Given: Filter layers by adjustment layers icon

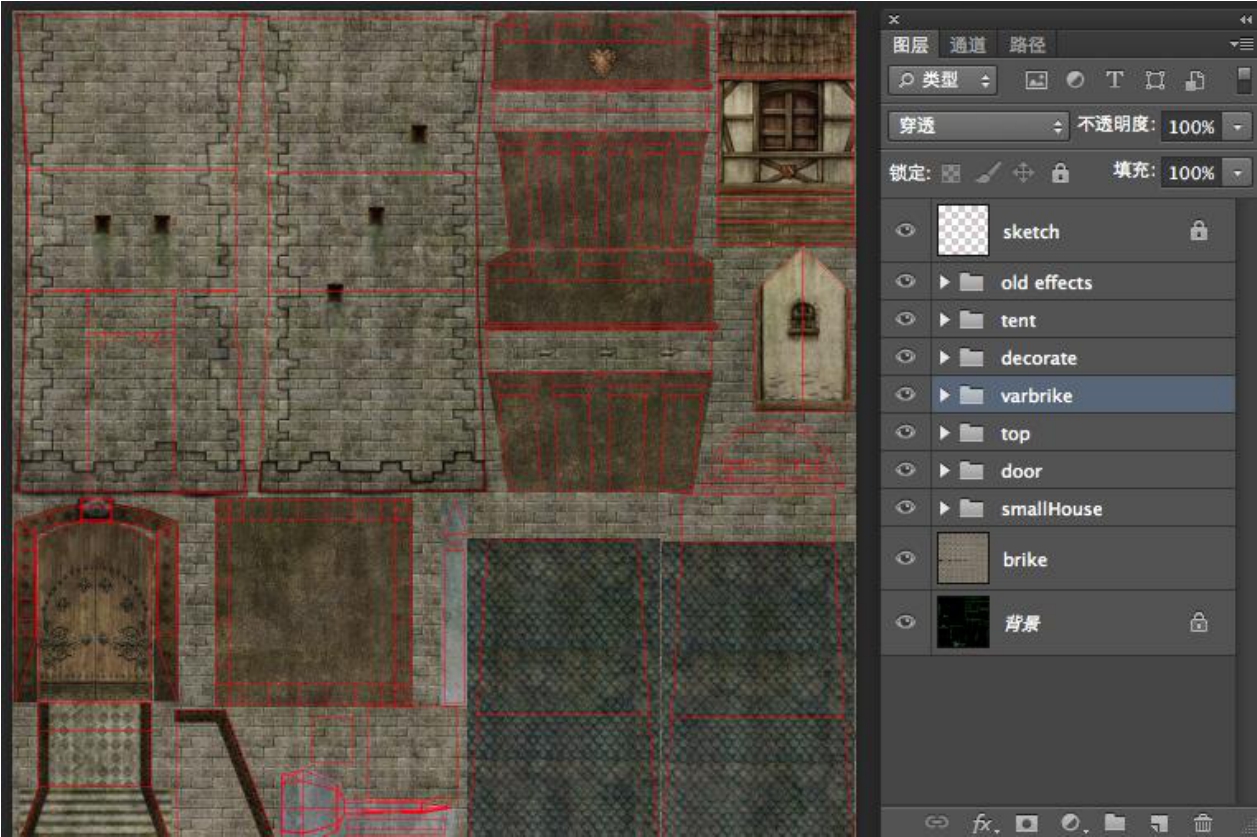Looking at the screenshot, I should [1075, 80].
